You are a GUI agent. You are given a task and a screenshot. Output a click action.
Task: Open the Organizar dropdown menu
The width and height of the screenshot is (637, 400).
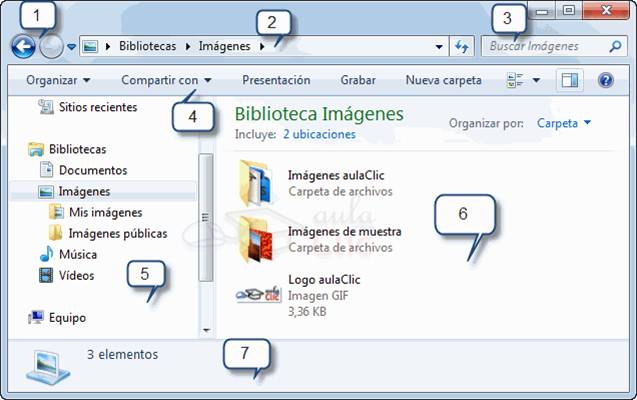pos(58,80)
